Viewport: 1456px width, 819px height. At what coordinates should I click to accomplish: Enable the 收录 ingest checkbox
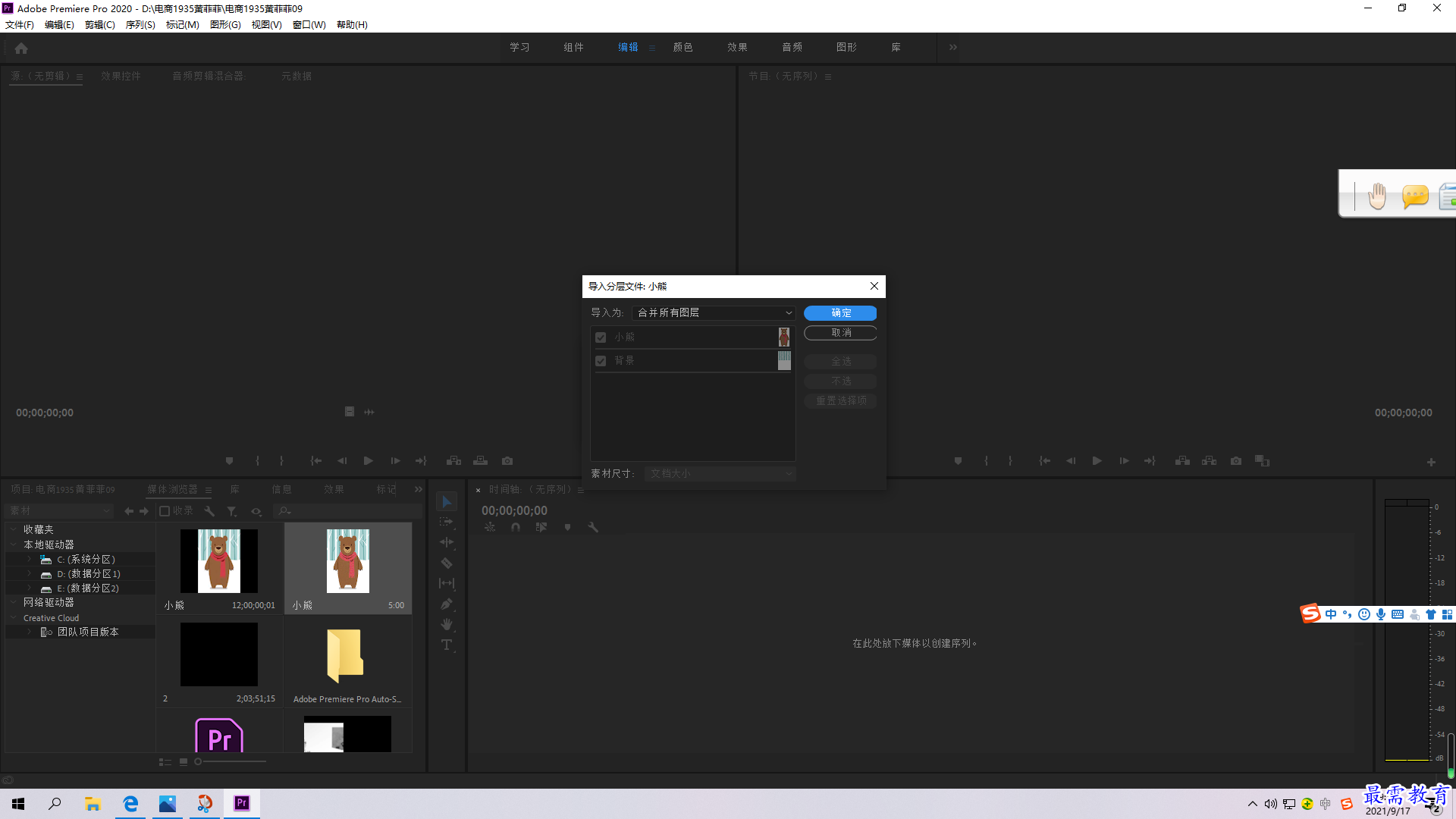tap(165, 511)
